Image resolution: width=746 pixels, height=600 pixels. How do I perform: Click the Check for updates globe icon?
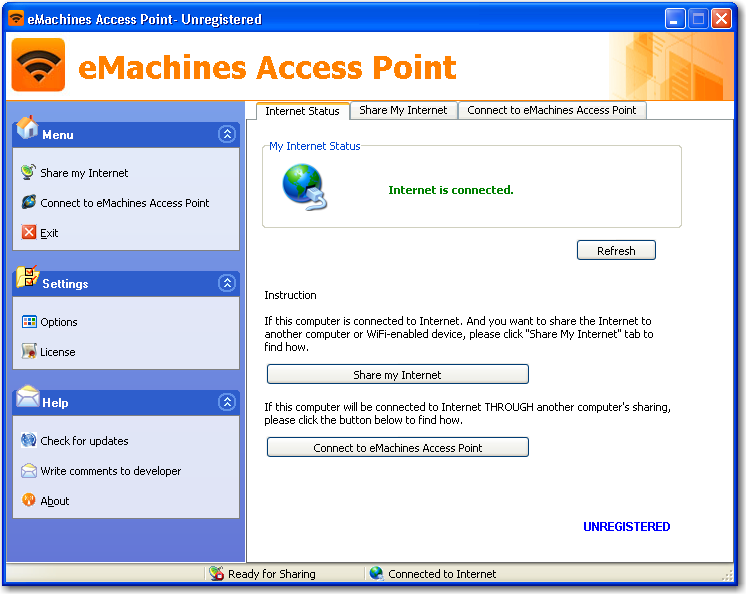29,440
